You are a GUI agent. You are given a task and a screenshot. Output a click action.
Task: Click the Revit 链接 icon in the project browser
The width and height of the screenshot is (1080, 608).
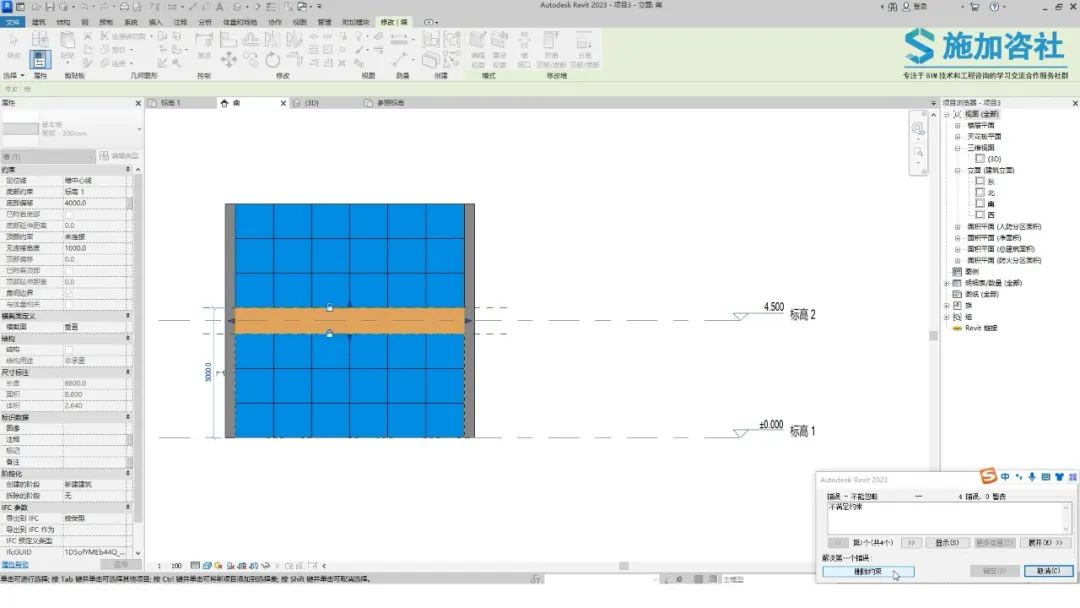point(957,328)
